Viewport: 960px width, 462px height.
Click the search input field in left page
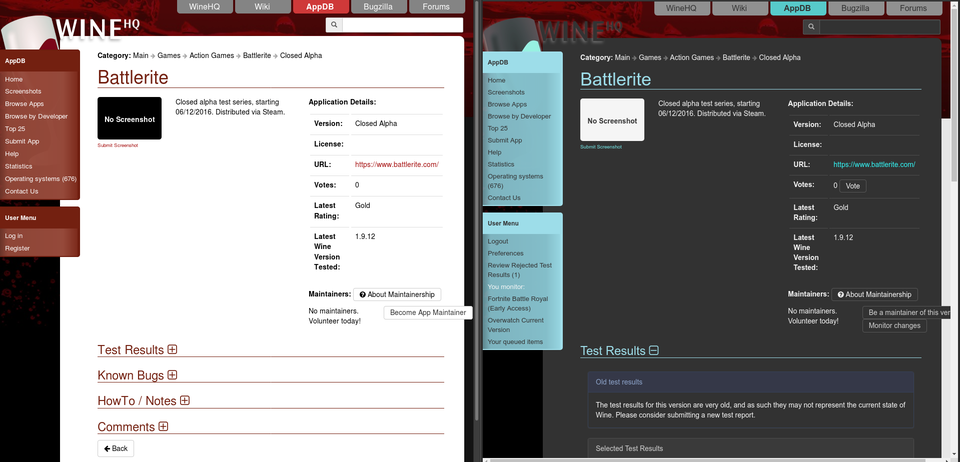tap(402, 25)
